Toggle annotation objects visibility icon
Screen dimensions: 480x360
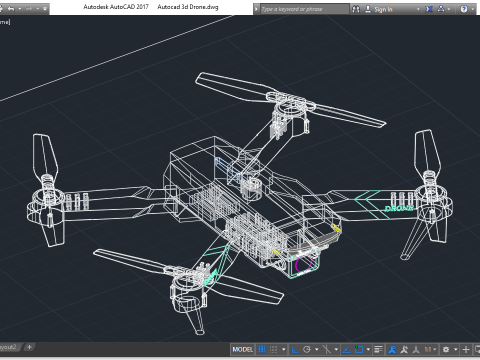point(392,349)
